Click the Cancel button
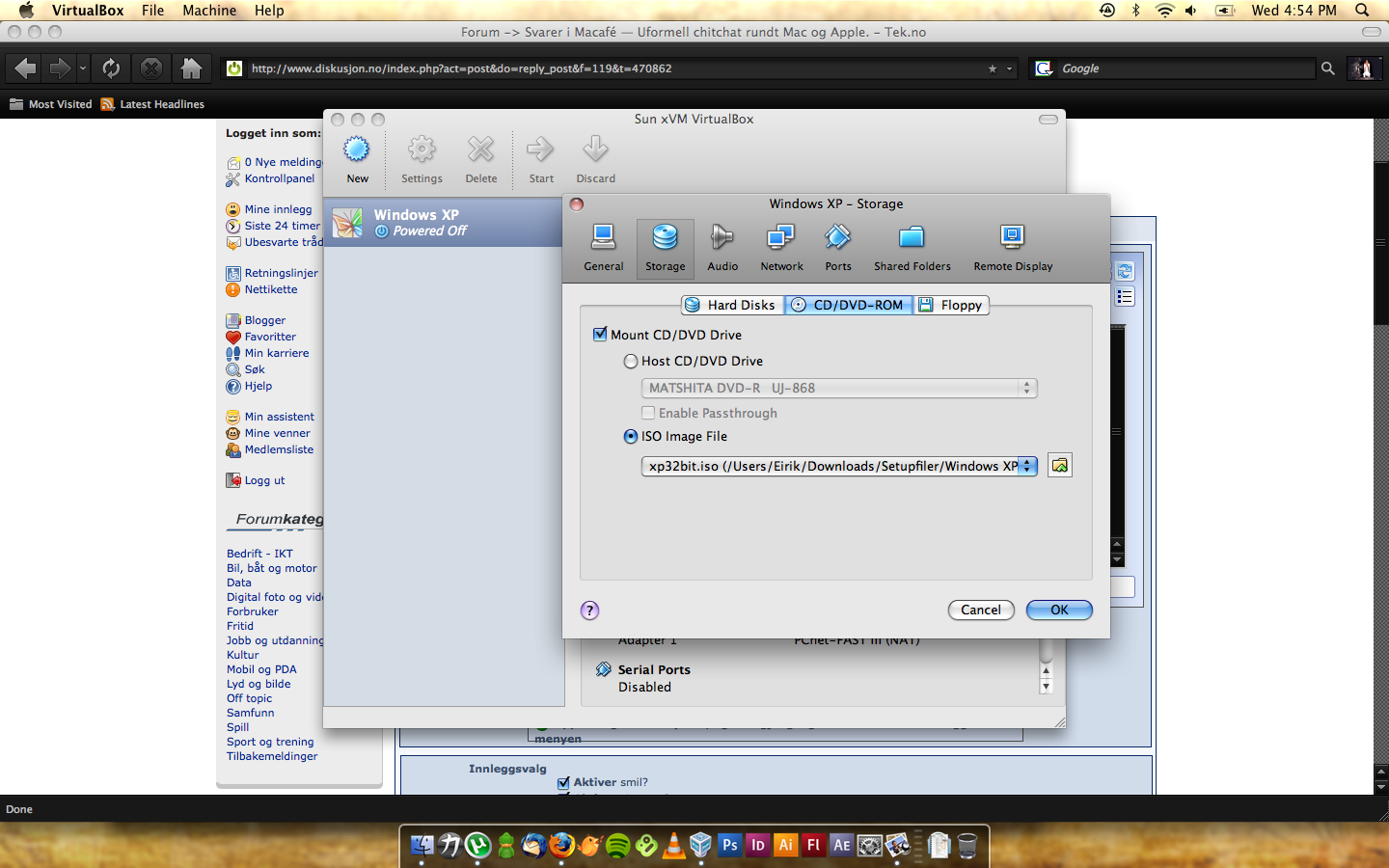Screen dimensions: 1389x868 point(981,610)
